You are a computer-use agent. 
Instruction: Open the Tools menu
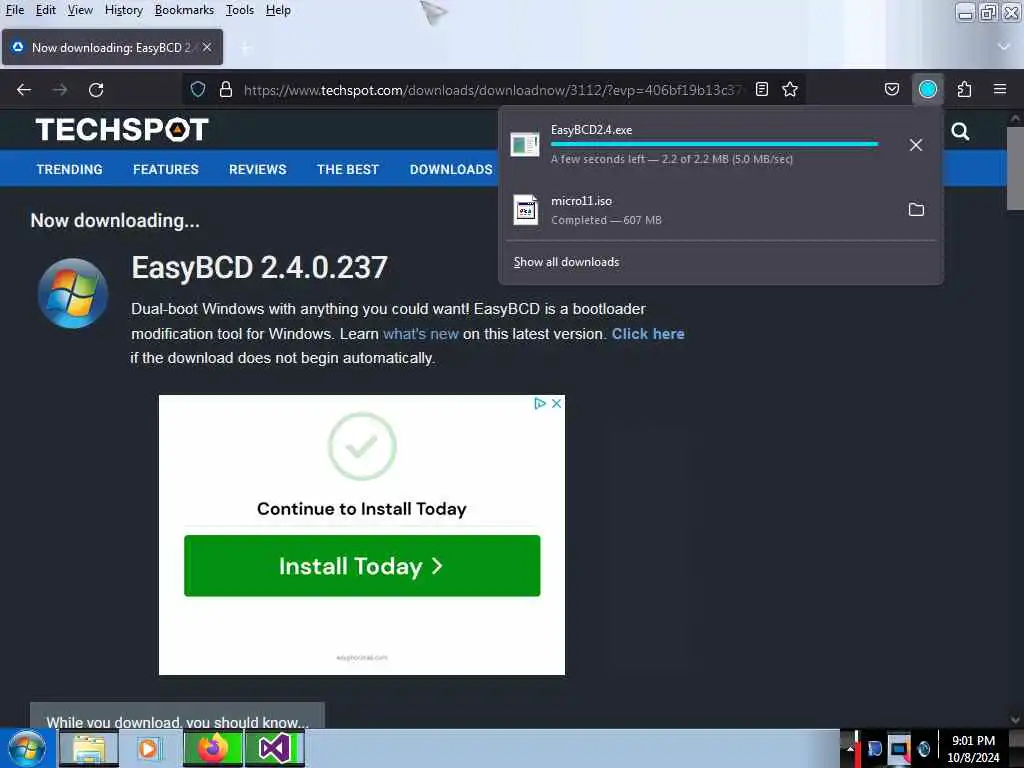click(240, 10)
